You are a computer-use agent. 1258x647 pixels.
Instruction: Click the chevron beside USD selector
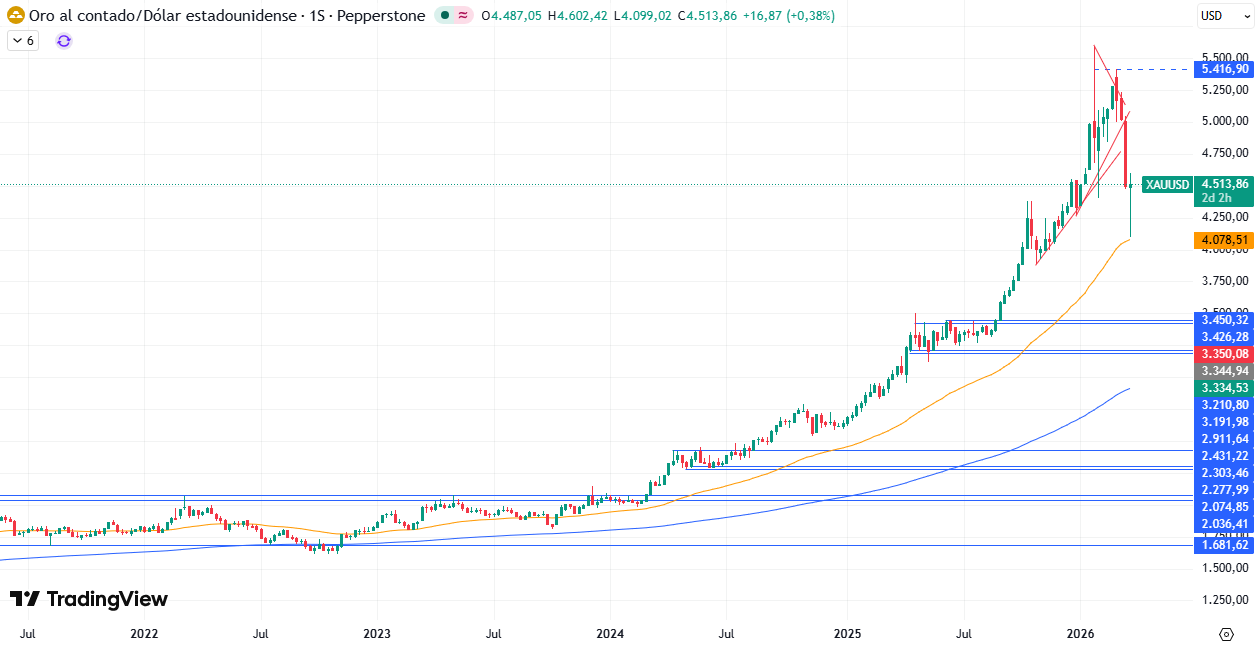point(1249,16)
